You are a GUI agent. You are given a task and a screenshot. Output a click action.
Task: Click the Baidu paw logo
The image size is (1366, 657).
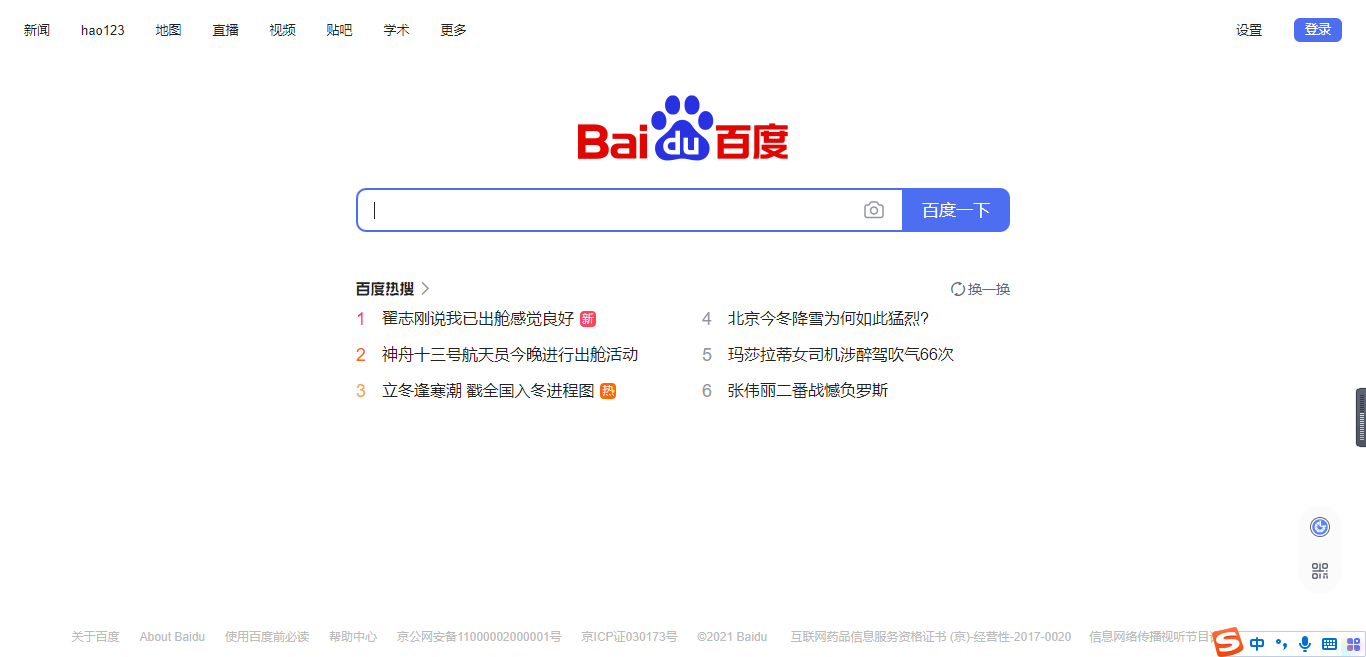(683, 129)
